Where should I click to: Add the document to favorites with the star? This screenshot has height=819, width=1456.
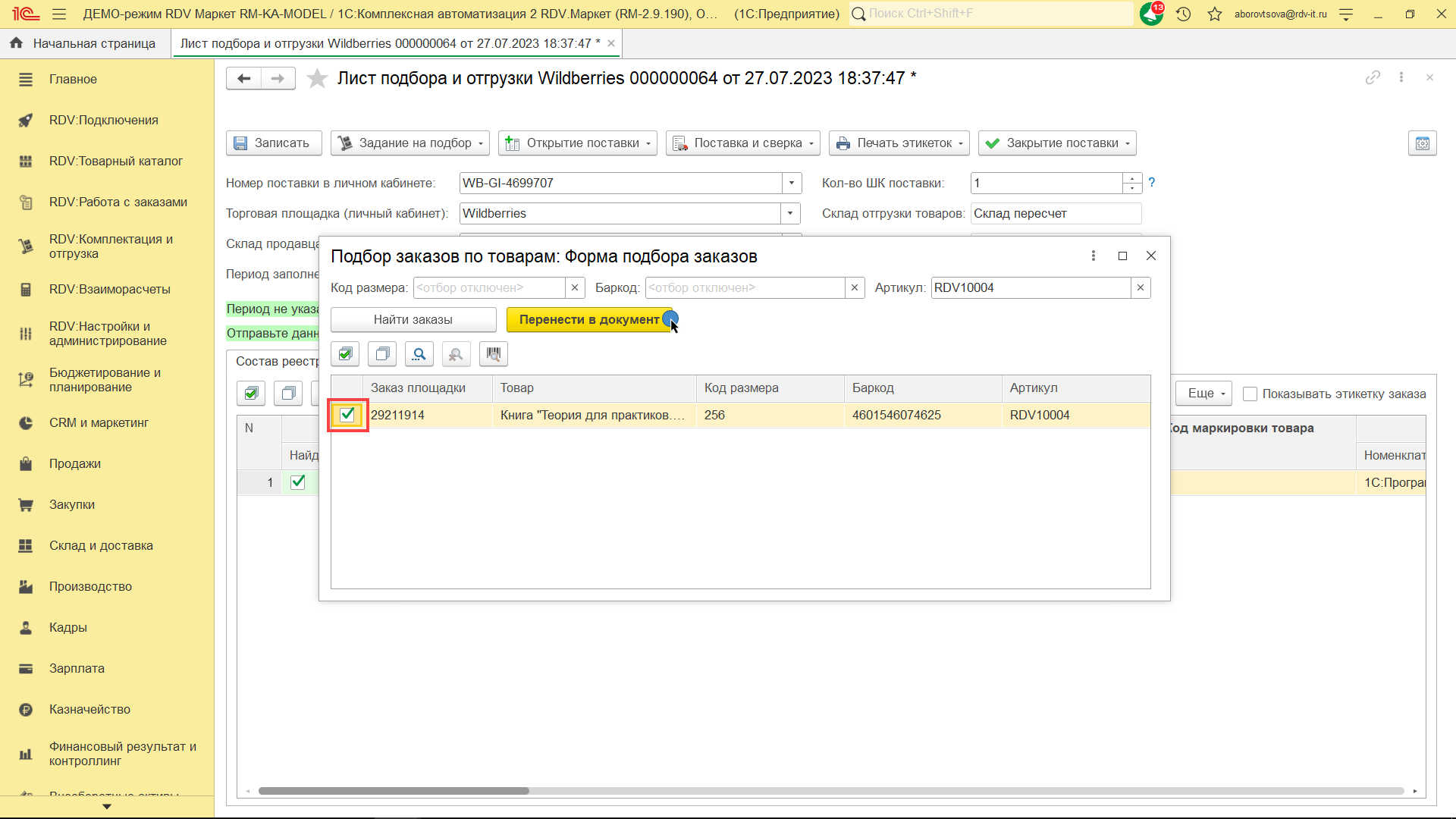tap(317, 78)
